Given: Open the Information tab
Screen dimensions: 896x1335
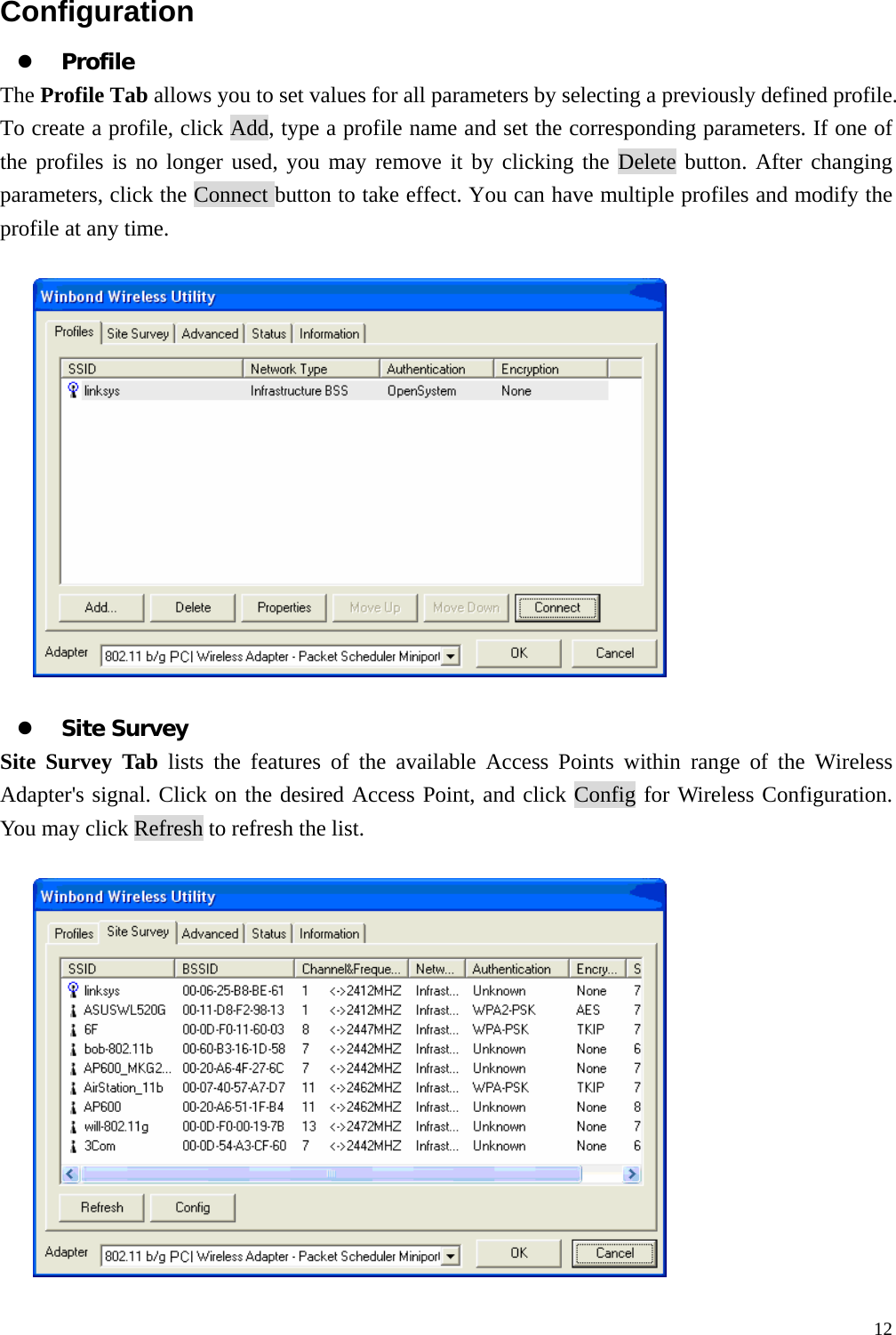Looking at the screenshot, I should (329, 333).
